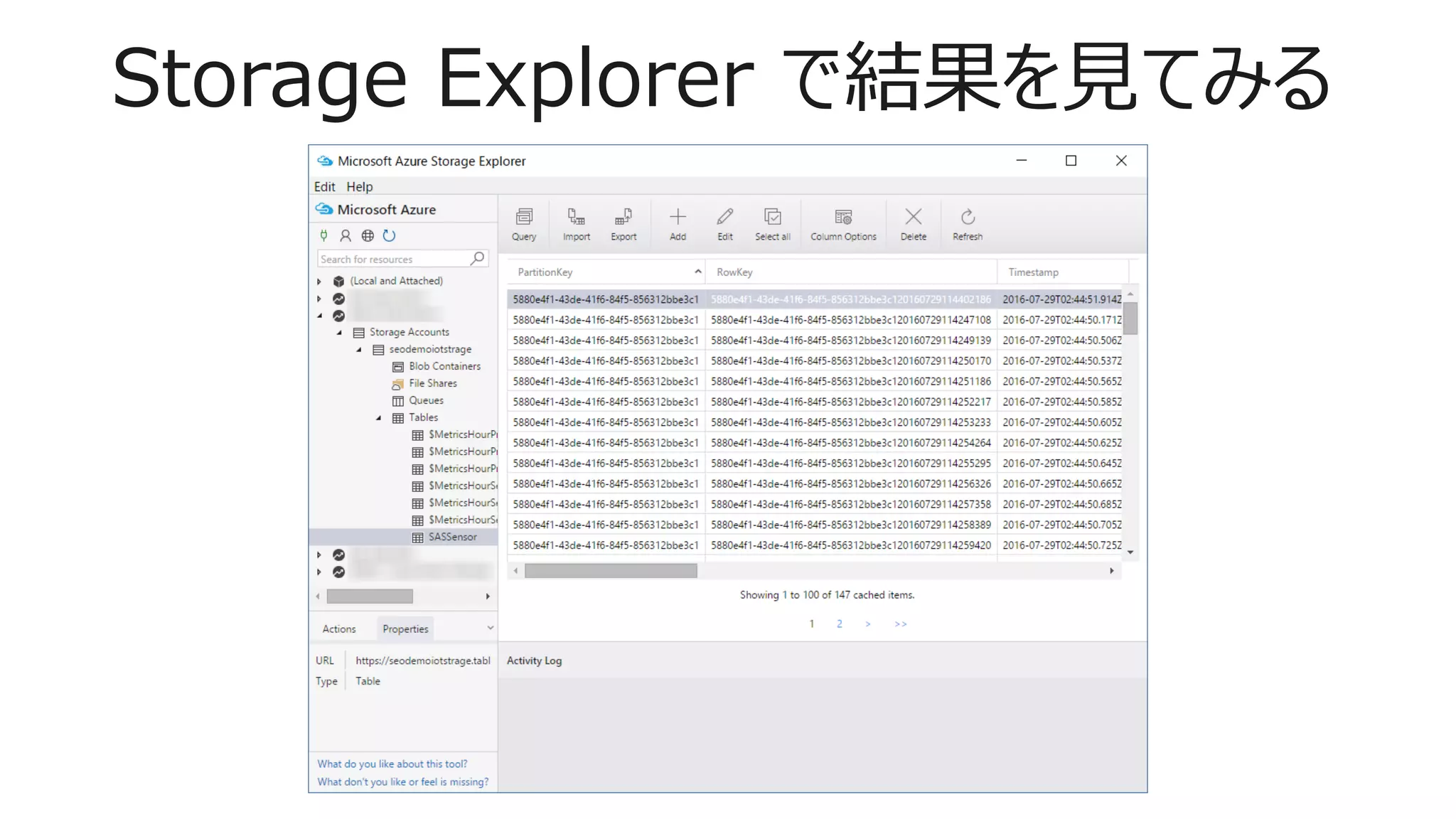Select row with RowKey ending 14249139
1456x819 pixels.
pyautogui.click(x=815, y=341)
